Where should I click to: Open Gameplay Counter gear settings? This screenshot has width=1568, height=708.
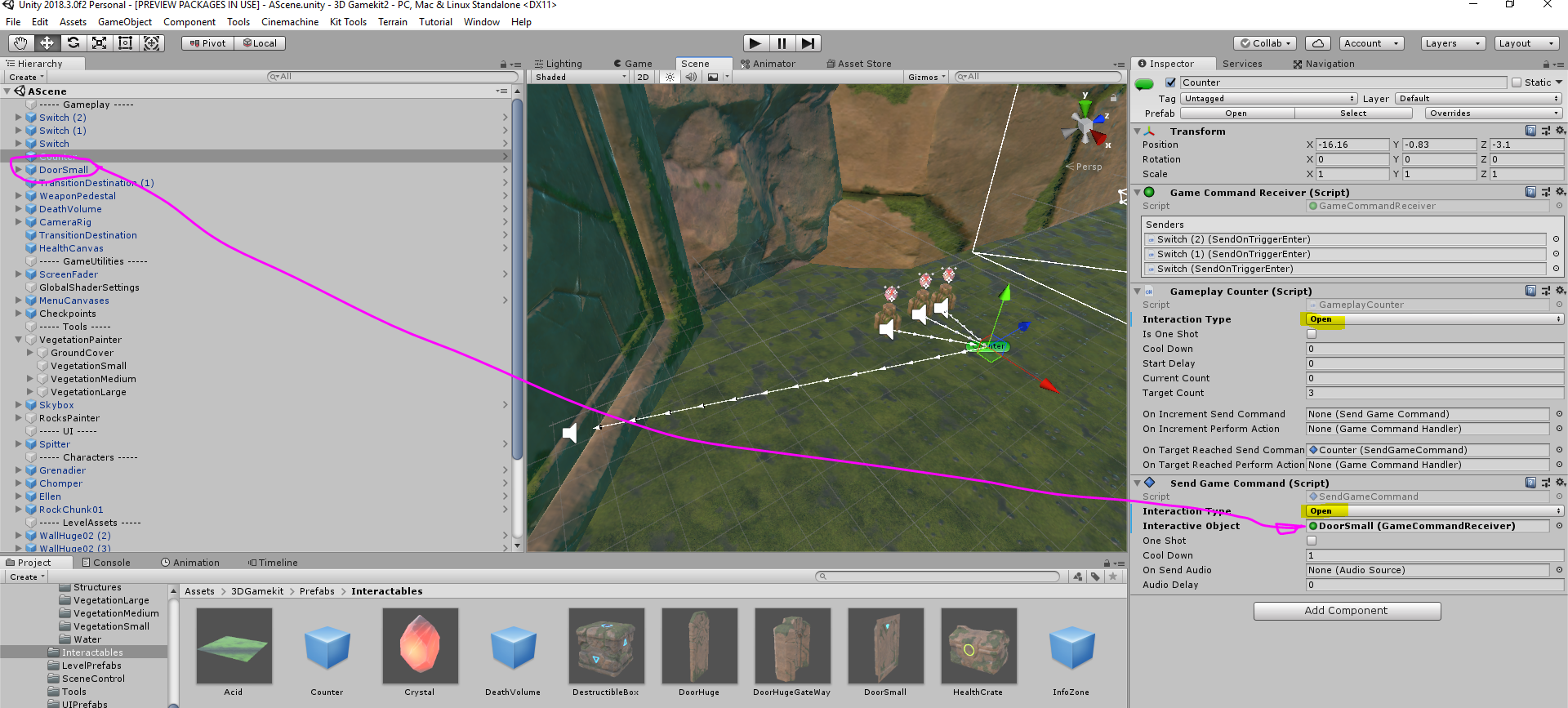1560,291
